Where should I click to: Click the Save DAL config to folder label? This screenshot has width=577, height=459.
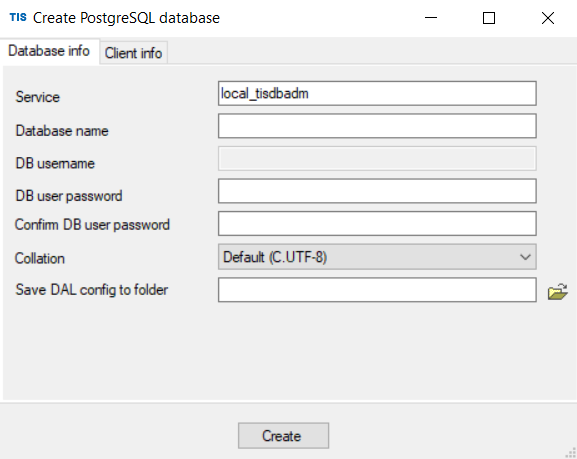coord(92,290)
